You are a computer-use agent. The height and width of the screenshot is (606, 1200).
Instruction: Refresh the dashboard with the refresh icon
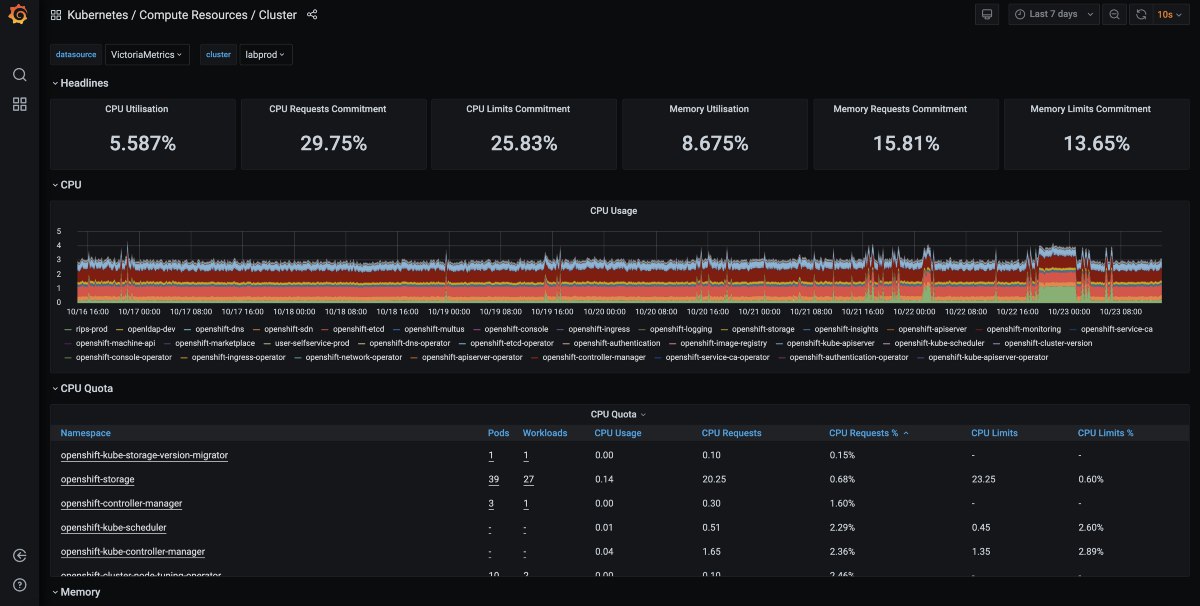click(x=1141, y=14)
